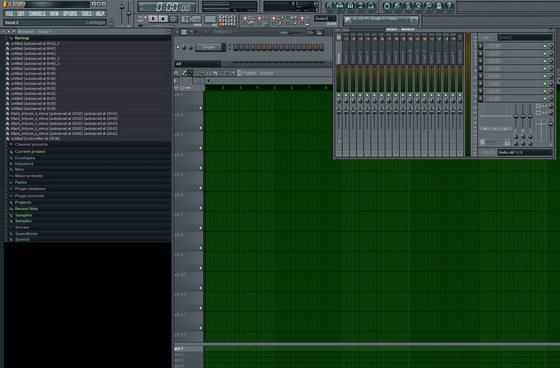Adjust the main pitch slider
Viewport: 560px width, 368px height.
(129, 13)
